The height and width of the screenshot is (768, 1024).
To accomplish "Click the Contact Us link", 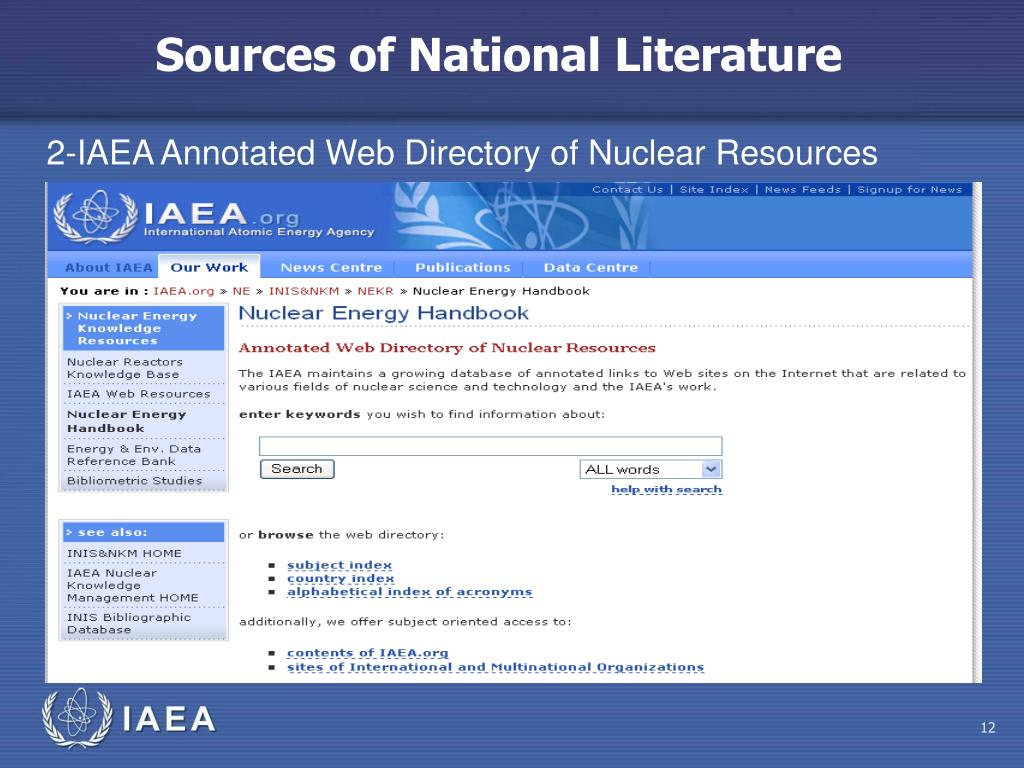I will [x=627, y=189].
